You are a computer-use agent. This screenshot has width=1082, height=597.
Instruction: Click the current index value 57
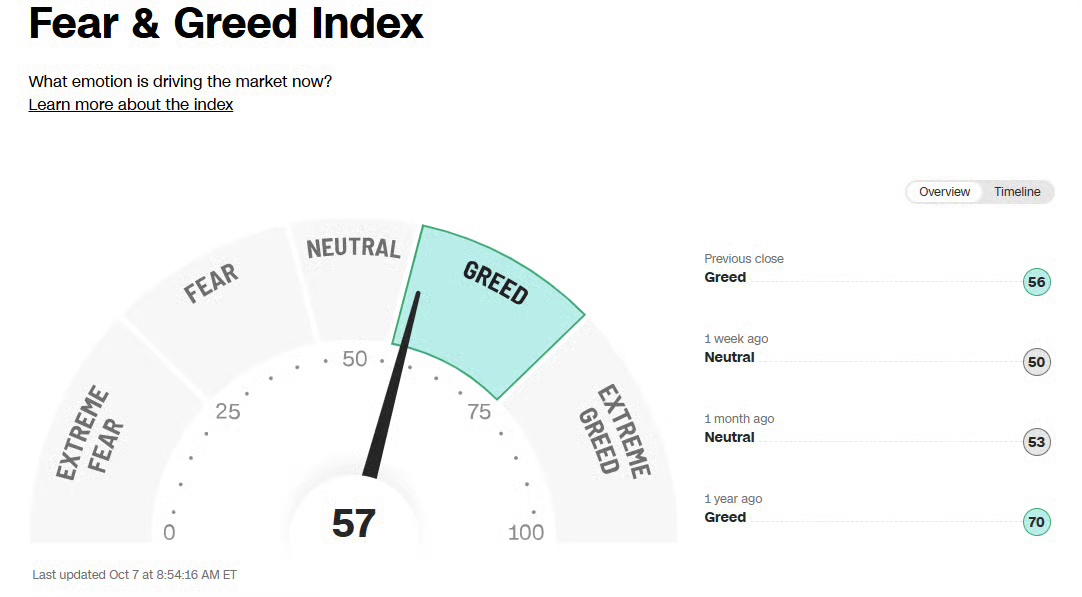tap(353, 523)
